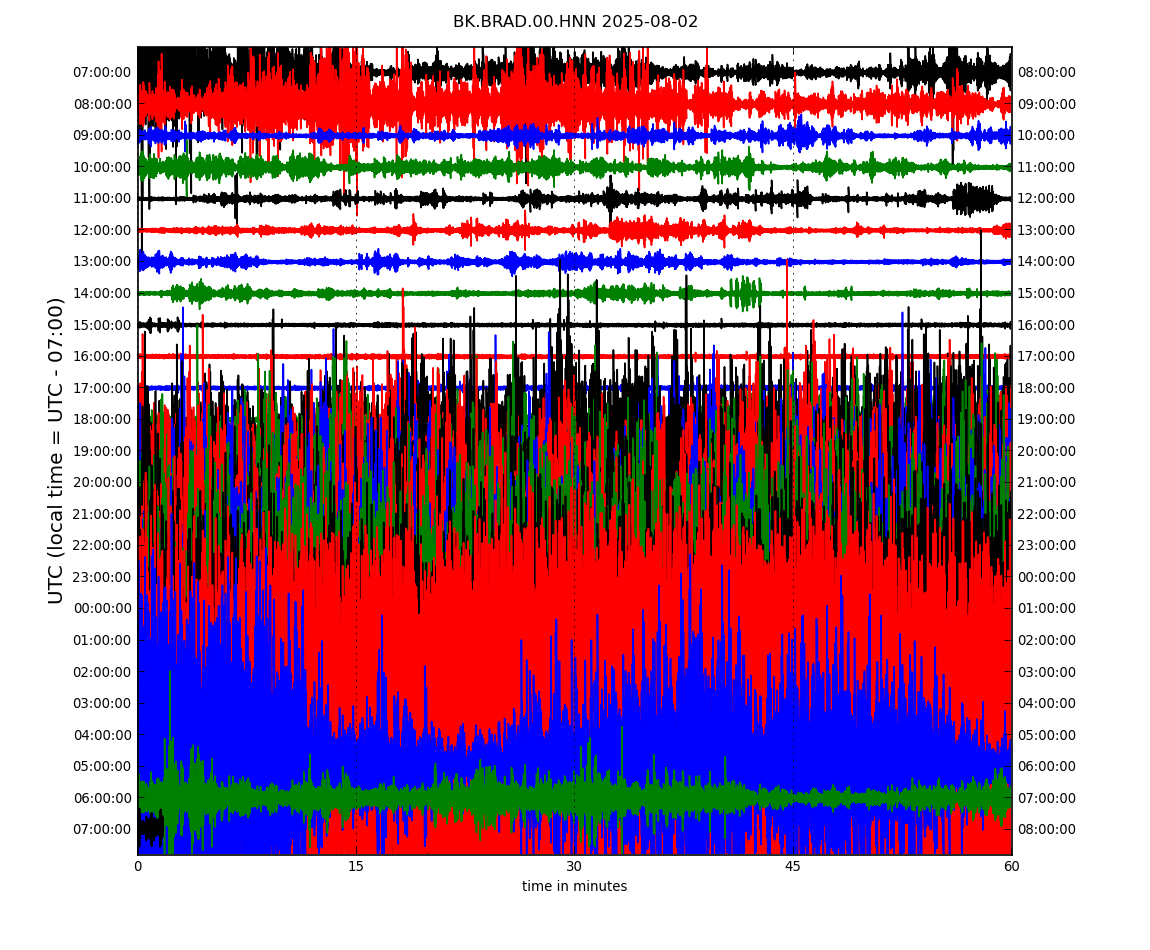This screenshot has height=950, width=1150.
Task: Click the rotated 'UTC (local time = UTC - 07:00)' axis label
Action: (56, 450)
